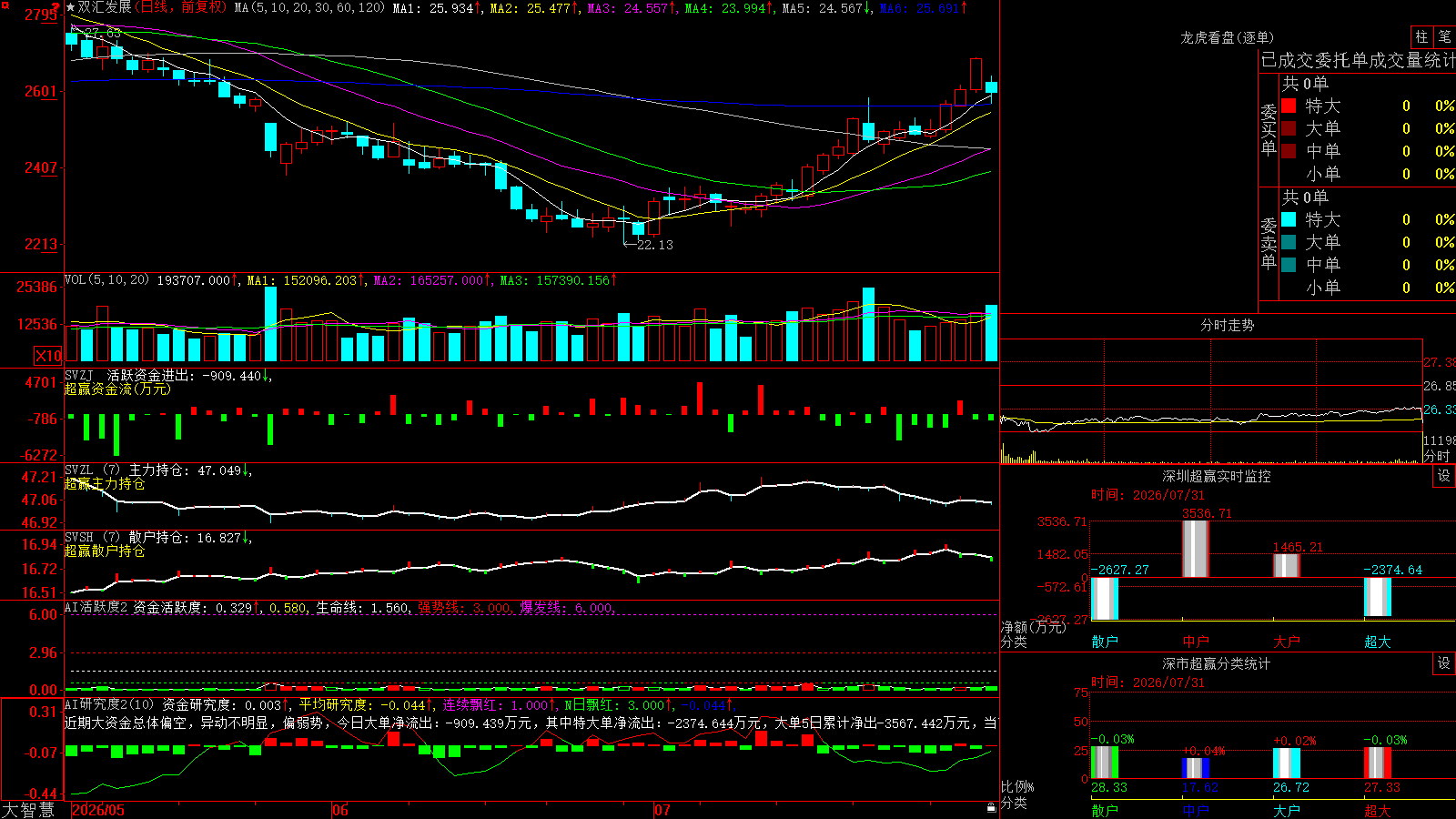Click the 1465.21 大户 net amount bar
Screen dimensions: 1456x819
pyautogui.click(x=1287, y=566)
